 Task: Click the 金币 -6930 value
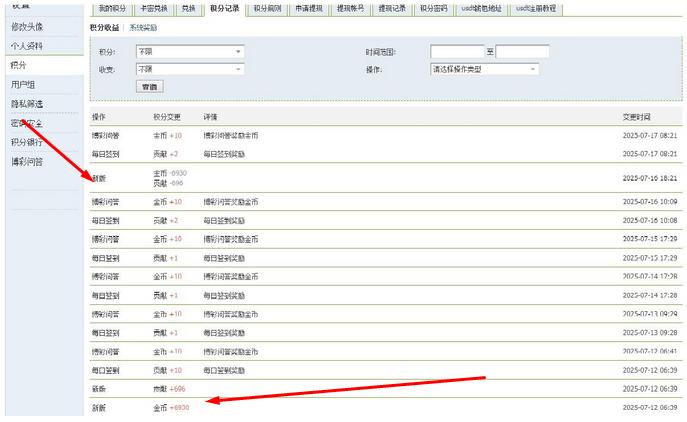170,173
